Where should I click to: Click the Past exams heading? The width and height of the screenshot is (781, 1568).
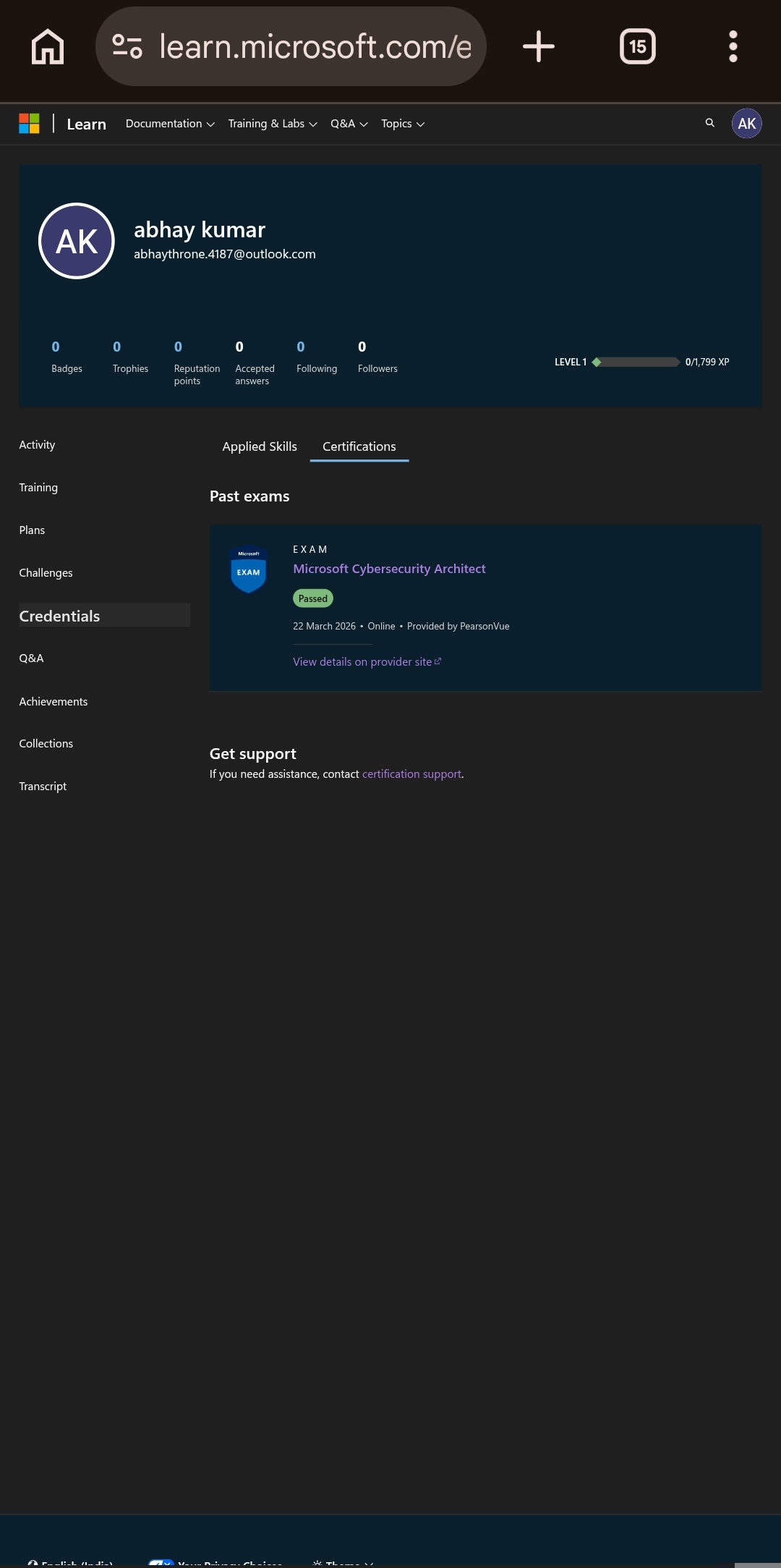click(x=249, y=496)
